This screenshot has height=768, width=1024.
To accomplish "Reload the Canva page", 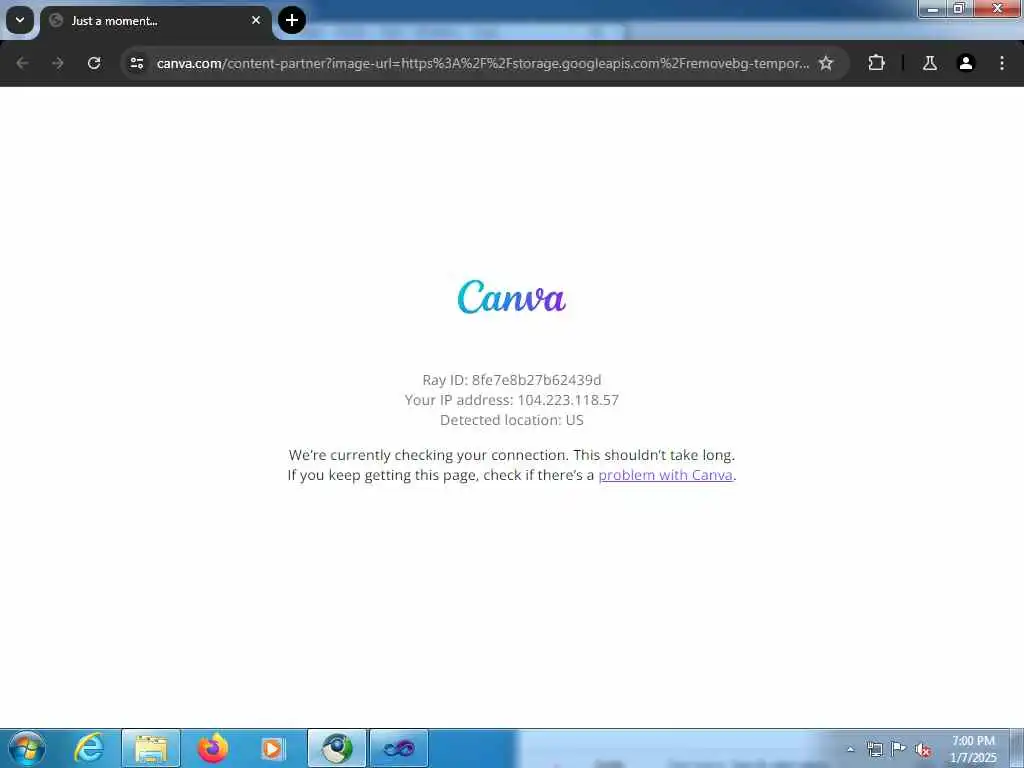I will pyautogui.click(x=94, y=63).
